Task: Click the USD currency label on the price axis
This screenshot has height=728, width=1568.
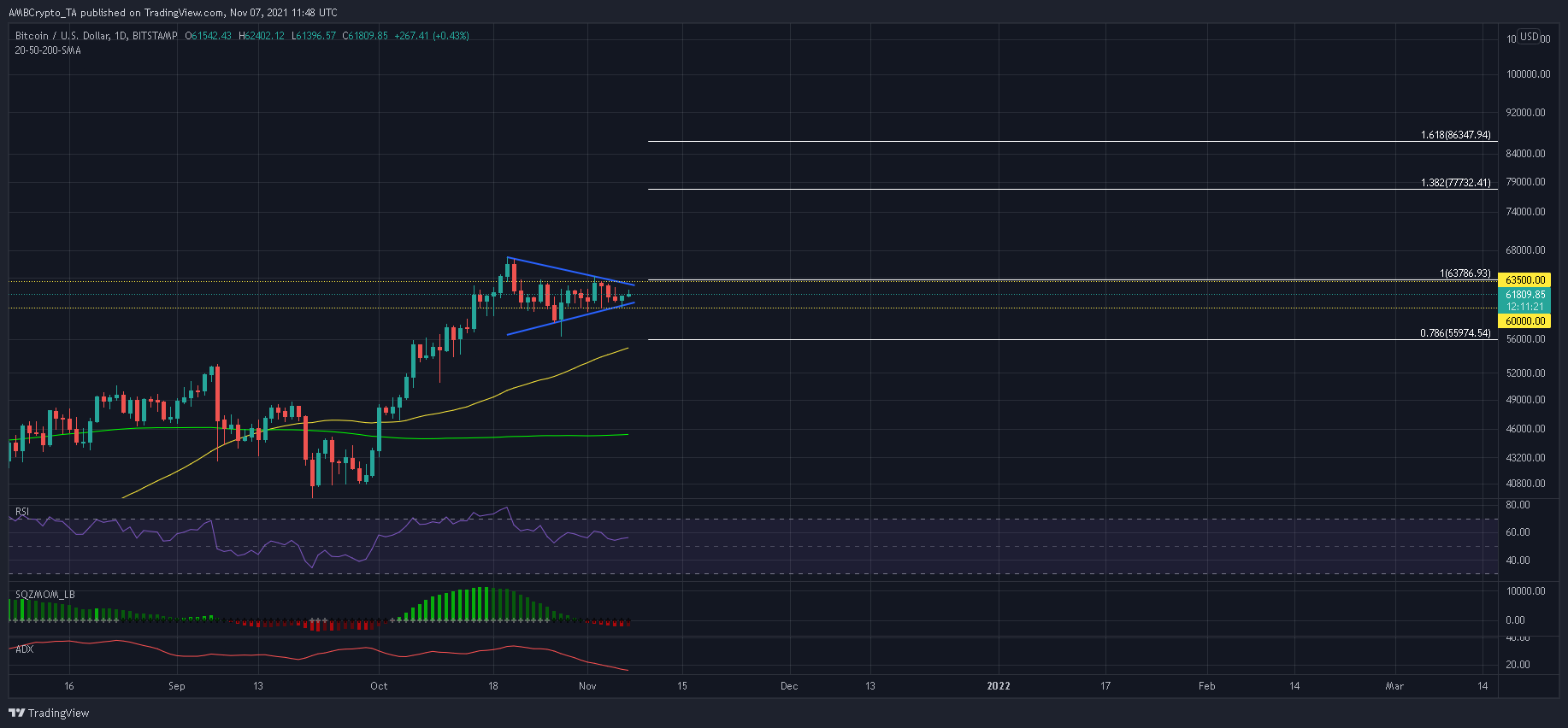Action: 1529,37
